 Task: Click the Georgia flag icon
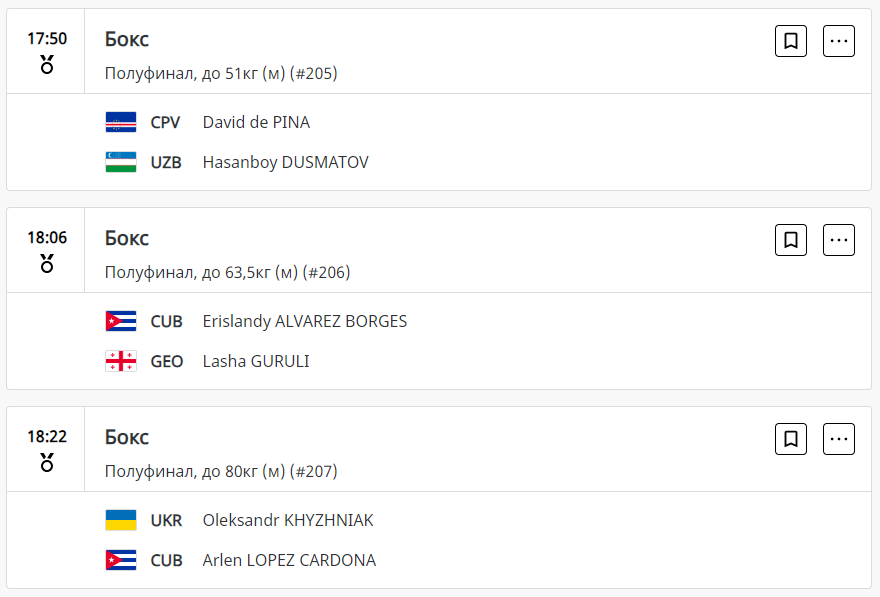(x=121, y=361)
